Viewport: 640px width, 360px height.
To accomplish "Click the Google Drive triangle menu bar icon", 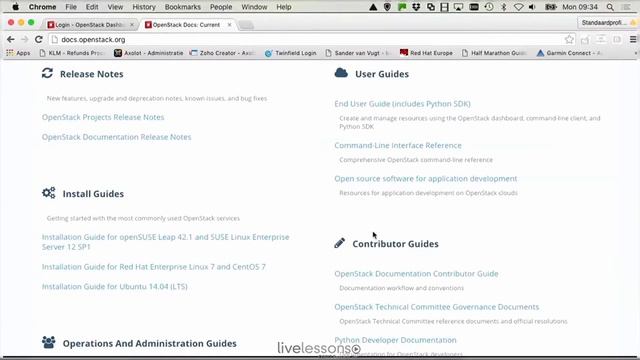I will tap(373, 7).
